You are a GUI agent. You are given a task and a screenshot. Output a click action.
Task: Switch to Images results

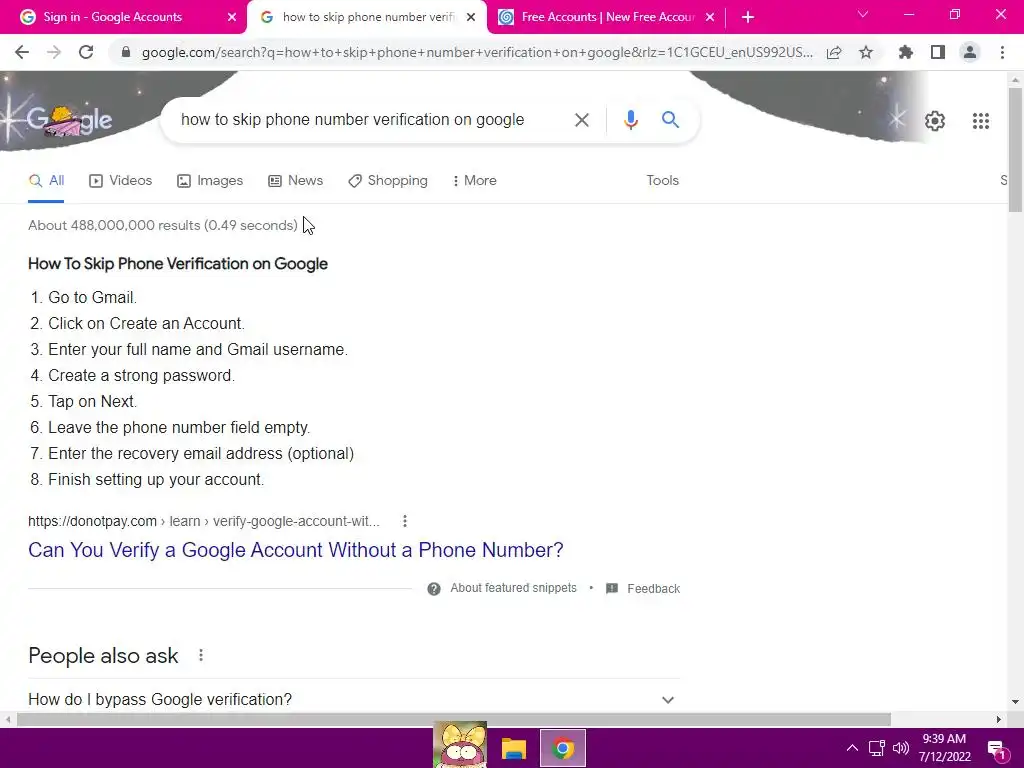click(210, 181)
